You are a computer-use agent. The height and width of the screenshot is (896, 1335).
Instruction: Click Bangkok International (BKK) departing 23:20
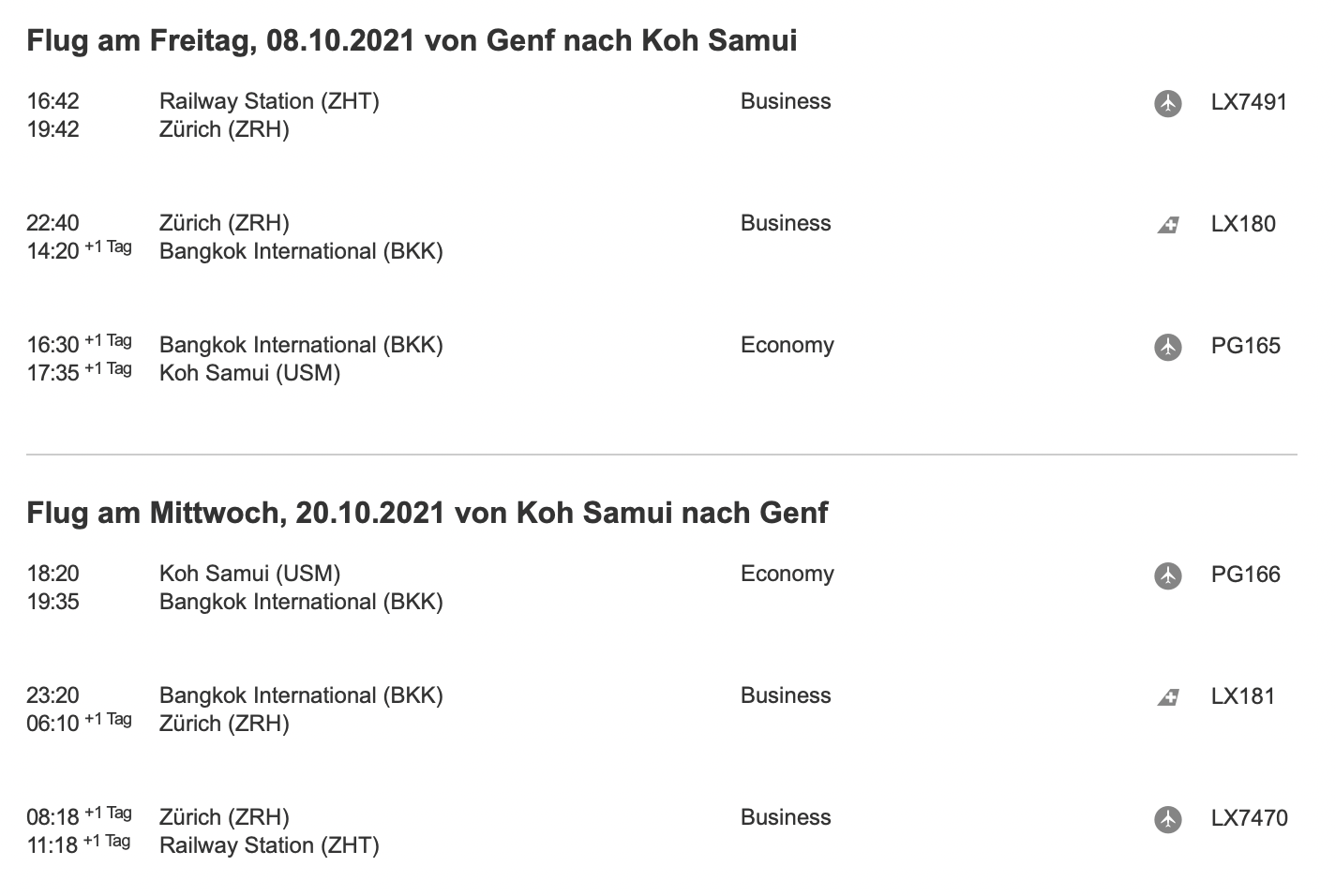pyautogui.click(x=301, y=695)
